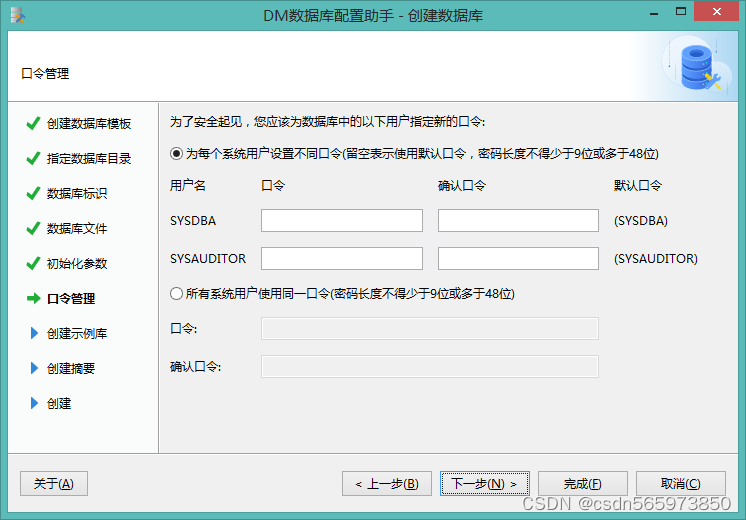
Task: Click the shared 口令: input field
Action: click(430, 329)
